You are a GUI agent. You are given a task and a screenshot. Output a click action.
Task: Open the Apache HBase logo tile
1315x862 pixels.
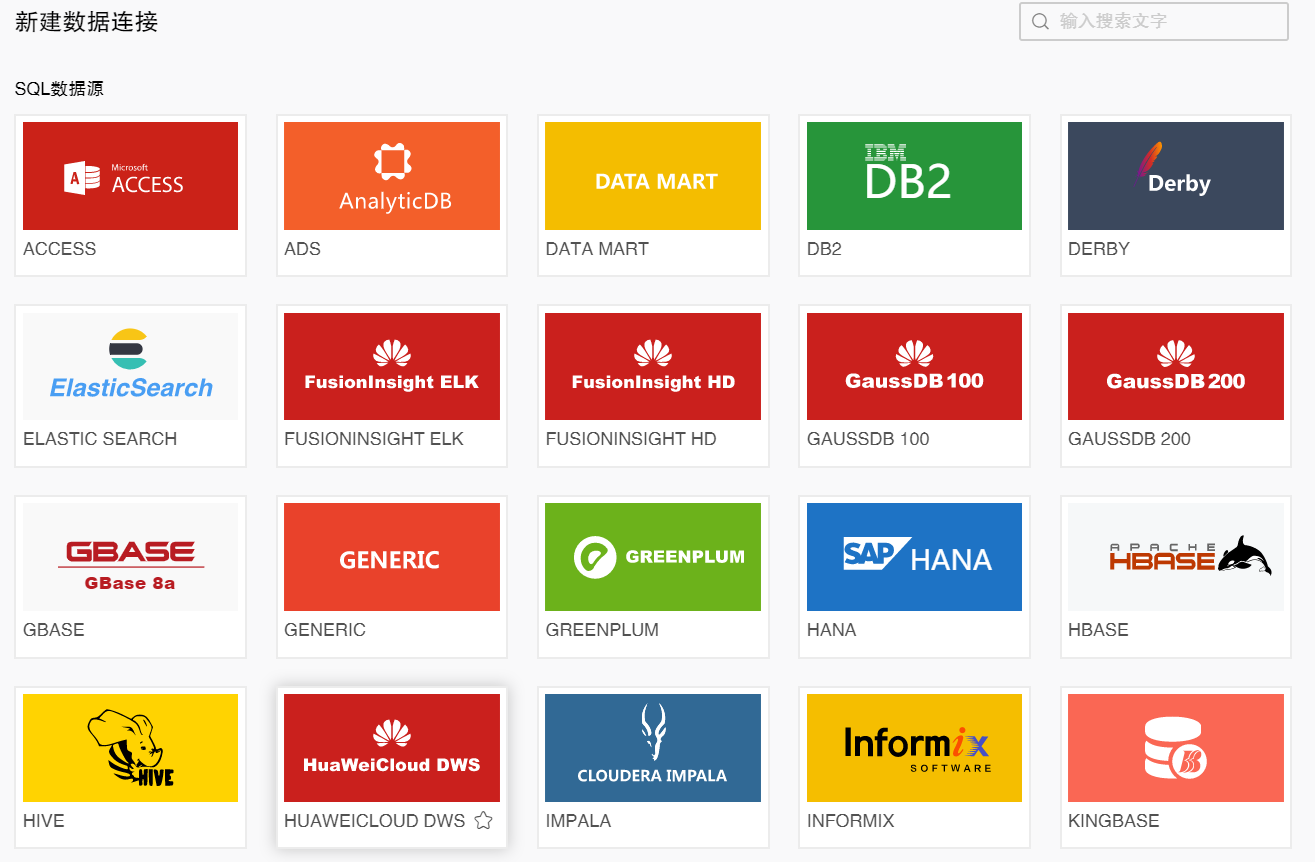tap(1176, 557)
